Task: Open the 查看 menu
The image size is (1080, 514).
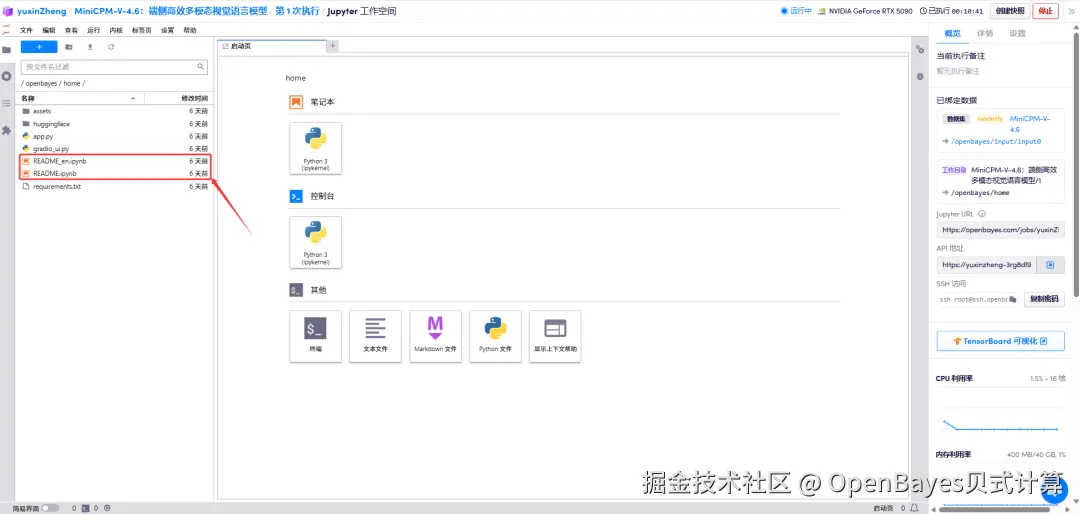Action: (71, 30)
